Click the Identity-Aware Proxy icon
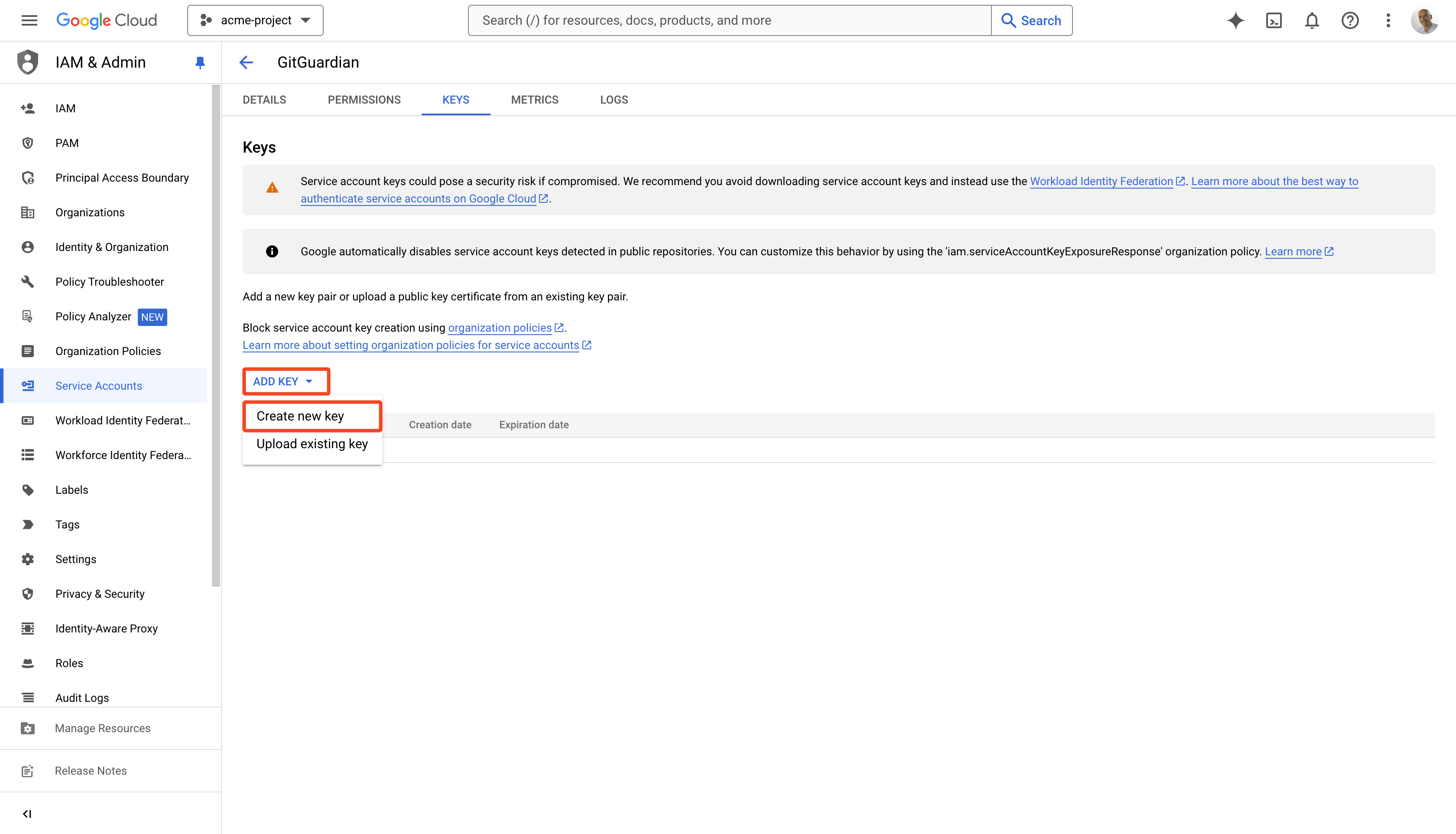This screenshot has width=1456, height=834. (x=27, y=629)
